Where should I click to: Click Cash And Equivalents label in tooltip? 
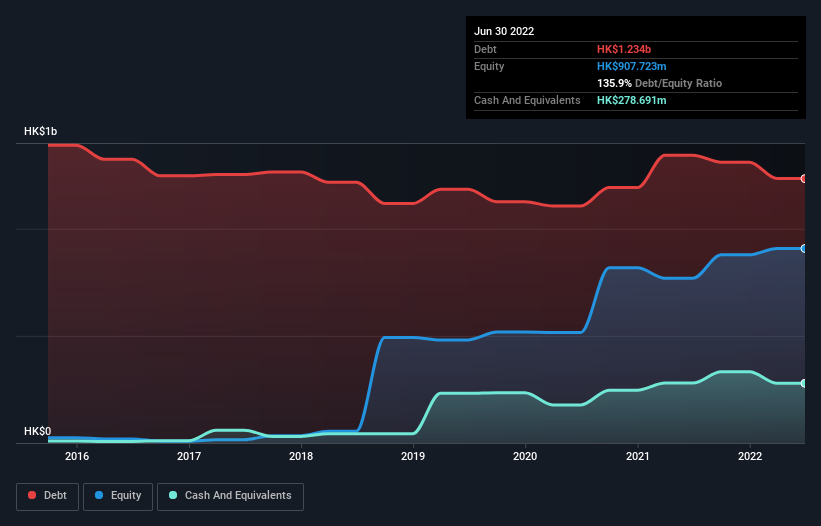tap(527, 100)
